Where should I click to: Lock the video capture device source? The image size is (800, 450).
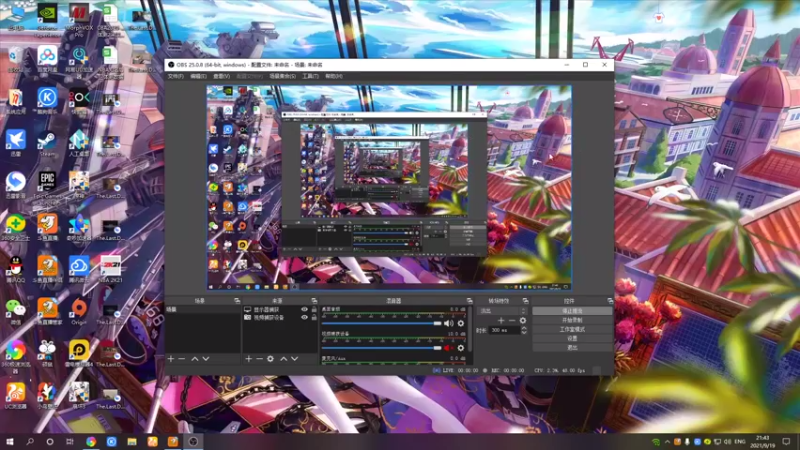pos(314,317)
